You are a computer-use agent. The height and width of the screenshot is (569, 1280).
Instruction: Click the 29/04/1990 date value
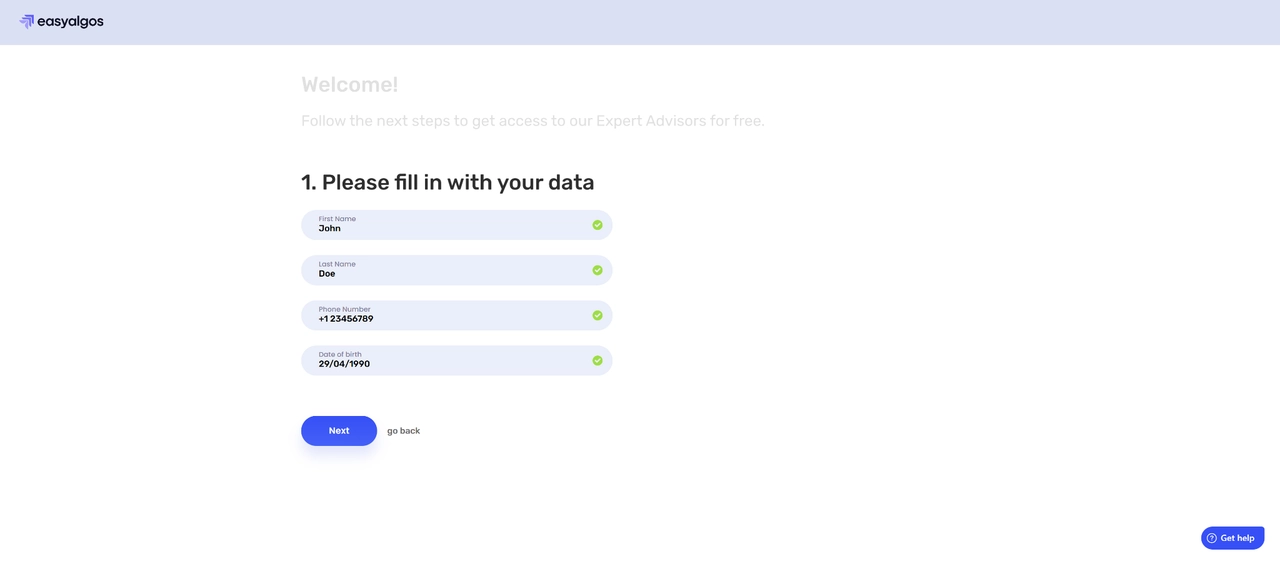coord(344,364)
